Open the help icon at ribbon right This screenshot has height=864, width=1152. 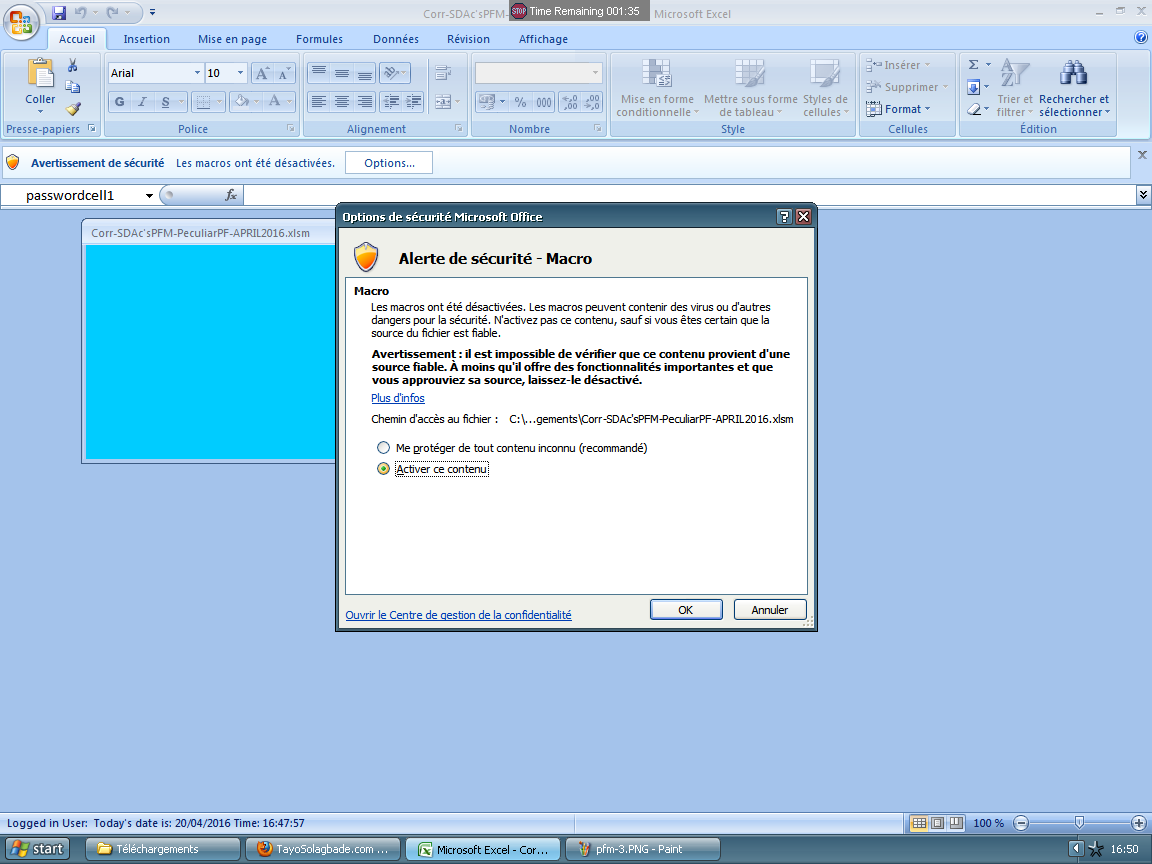1141,37
